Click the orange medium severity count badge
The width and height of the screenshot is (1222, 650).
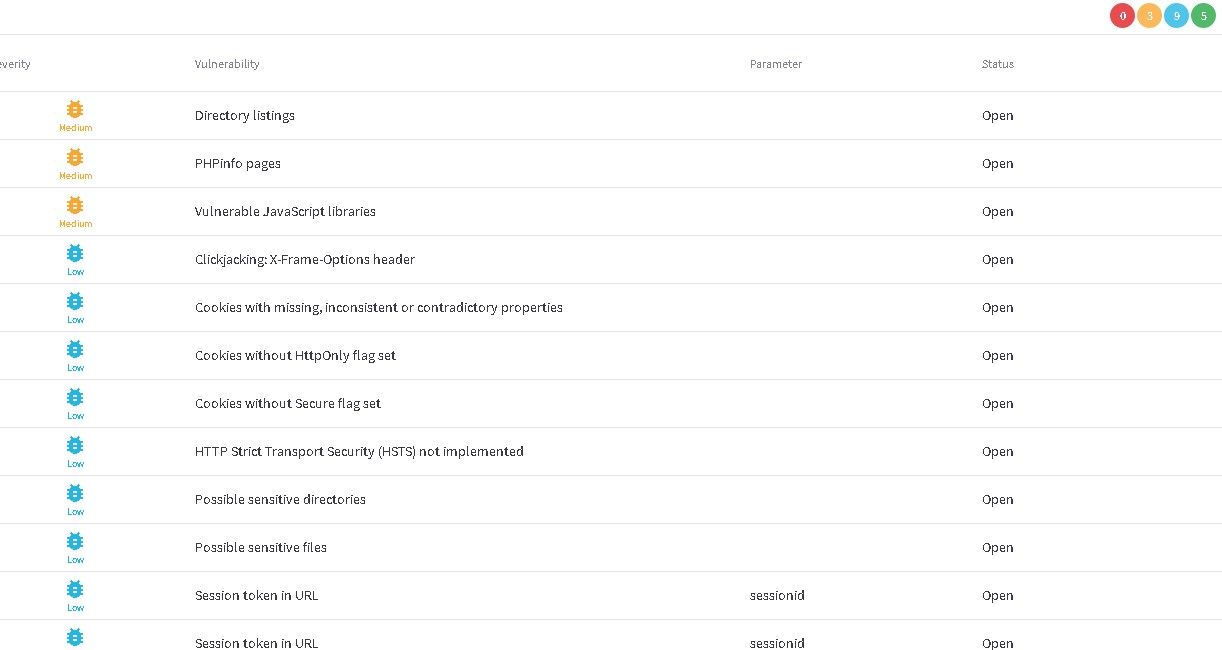point(1149,16)
